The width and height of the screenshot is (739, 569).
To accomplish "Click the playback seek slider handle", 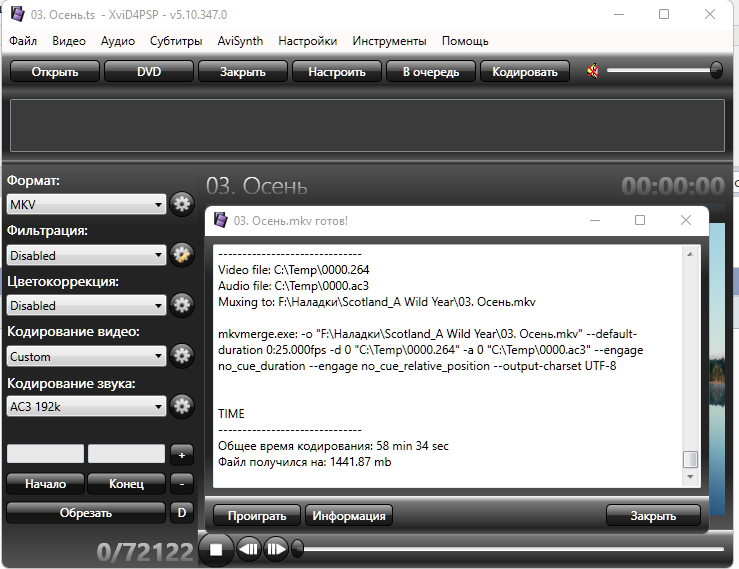I will tap(297, 549).
